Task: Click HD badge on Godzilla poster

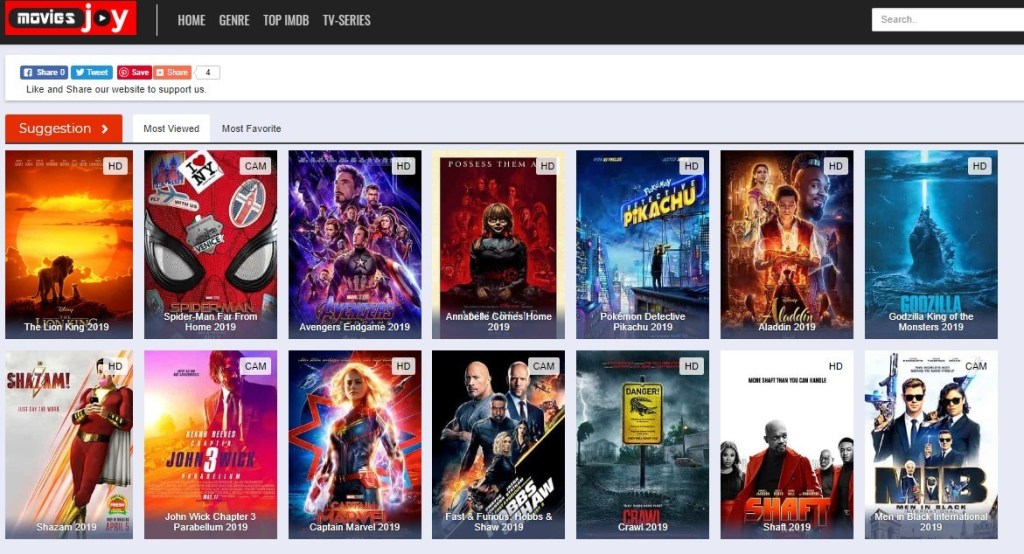Action: tap(980, 166)
